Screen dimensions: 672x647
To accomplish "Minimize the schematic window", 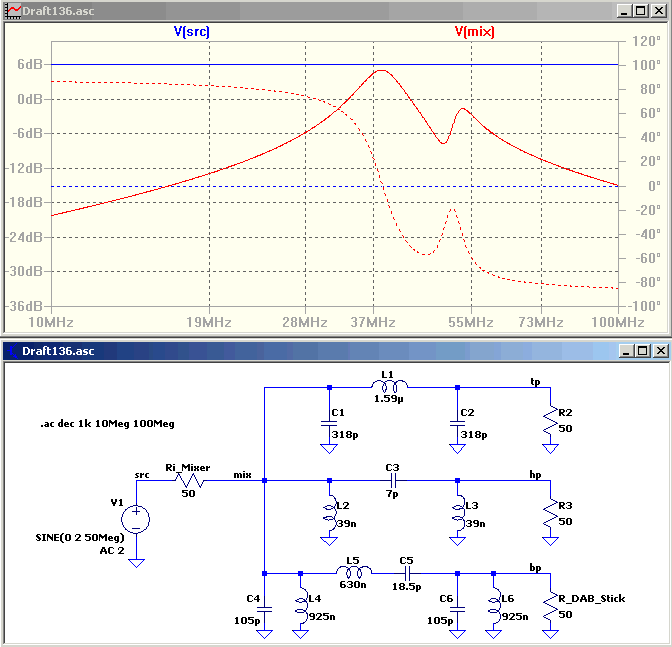I will 626,351.
